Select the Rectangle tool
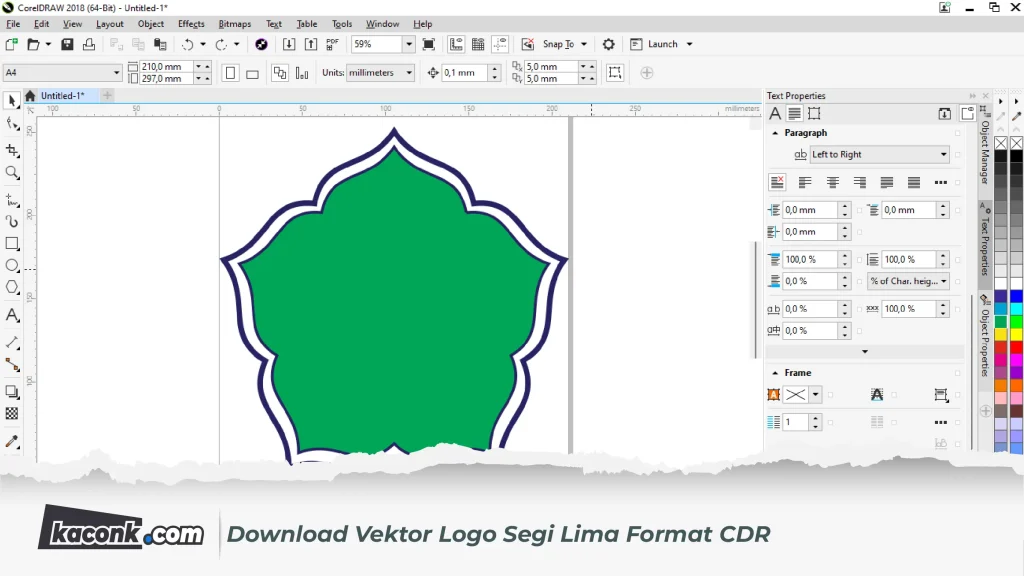Viewport: 1024px width, 576px height. (x=13, y=243)
